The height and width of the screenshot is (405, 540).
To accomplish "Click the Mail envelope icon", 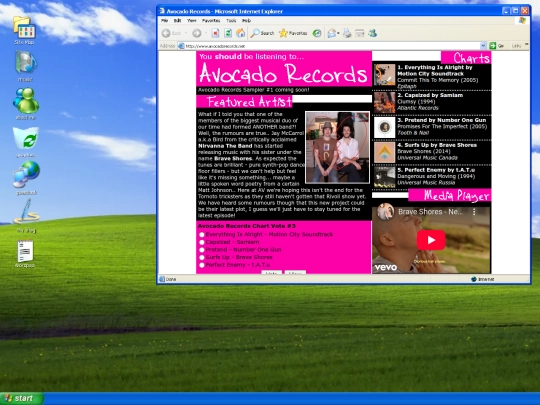I will coord(332,33).
